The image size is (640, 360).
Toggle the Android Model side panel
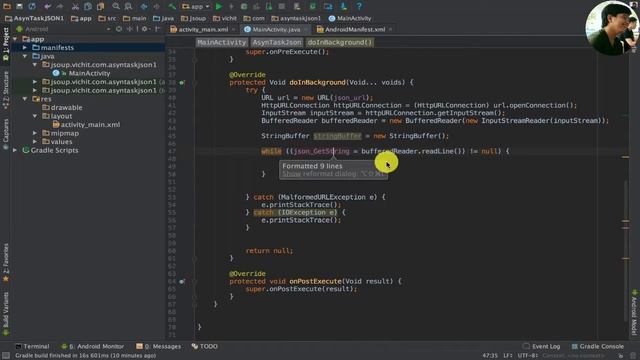pyautogui.click(x=634, y=312)
